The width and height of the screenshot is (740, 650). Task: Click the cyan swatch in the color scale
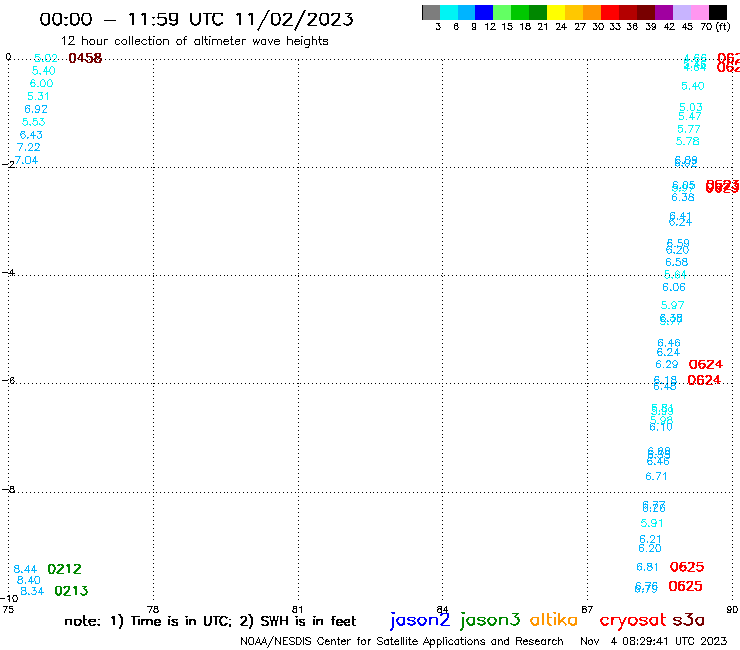pos(449,13)
